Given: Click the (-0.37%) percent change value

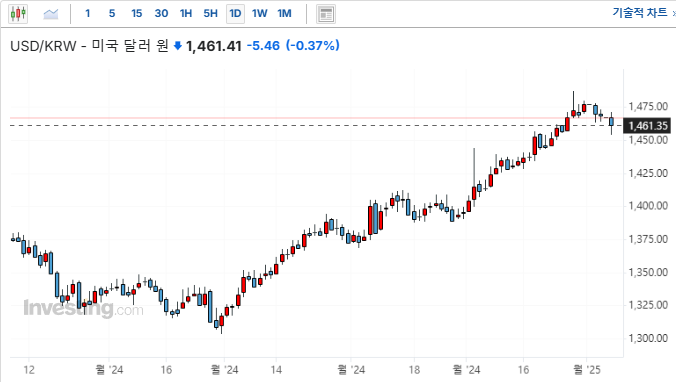Looking at the screenshot, I should (313, 45).
